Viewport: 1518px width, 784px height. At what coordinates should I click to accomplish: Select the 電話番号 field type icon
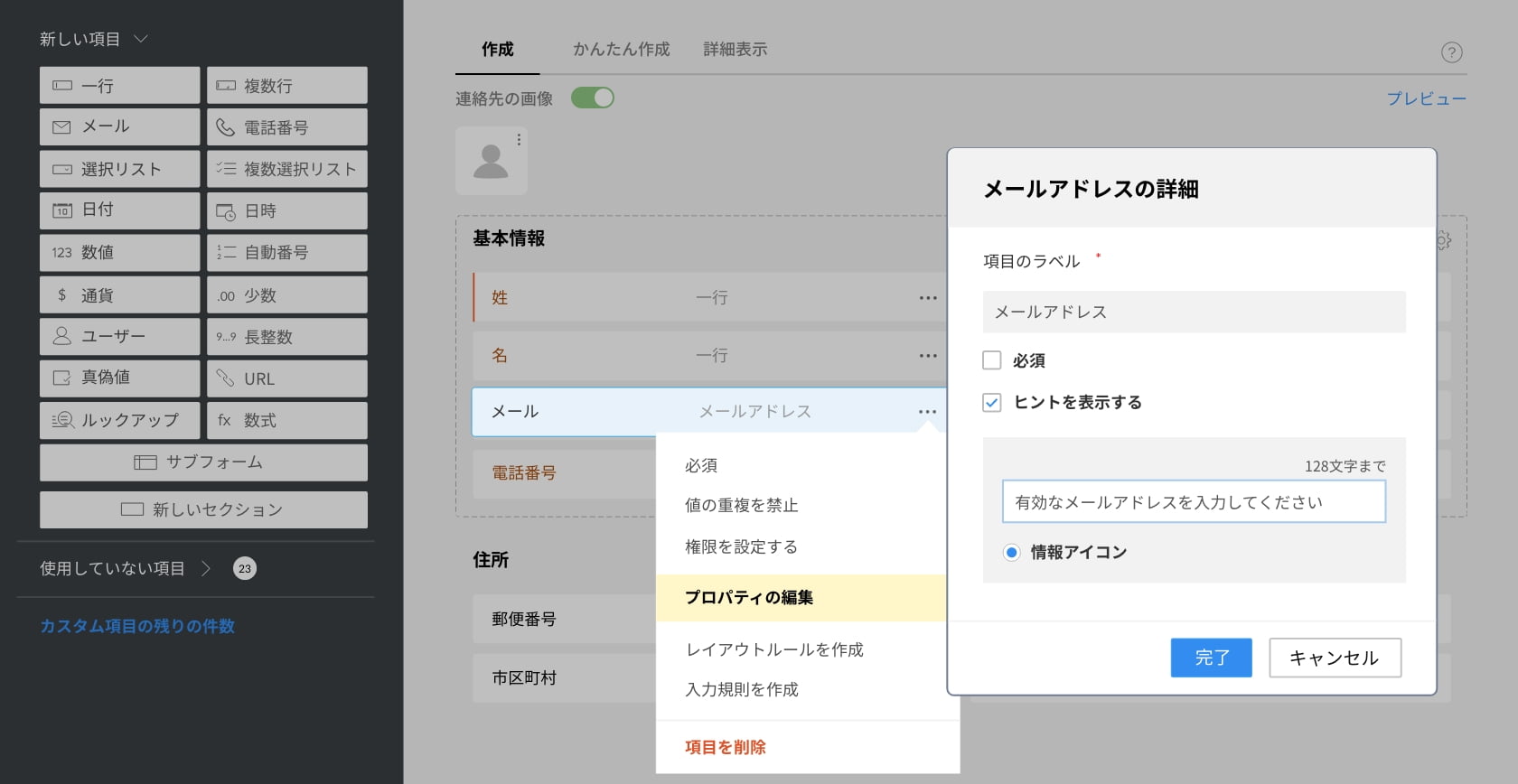[225, 127]
